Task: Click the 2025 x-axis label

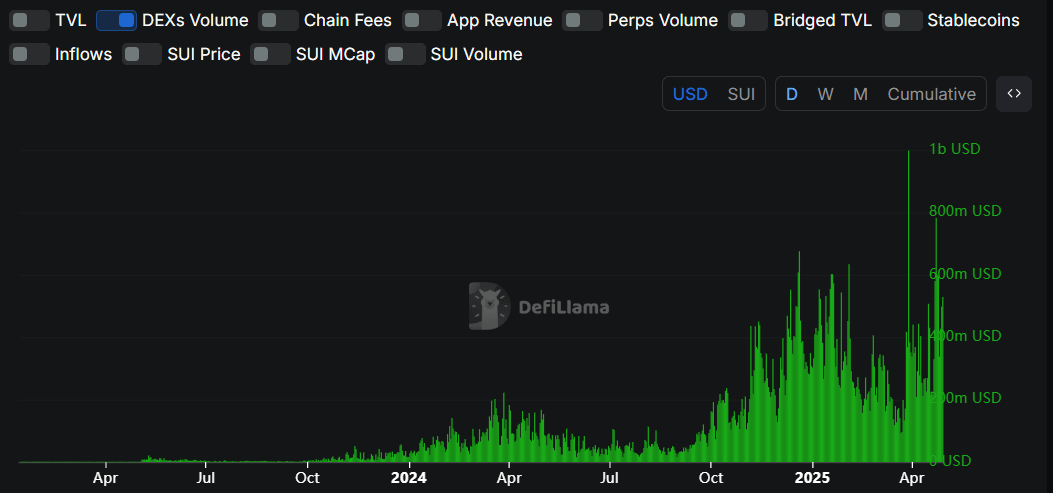Action: pyautogui.click(x=813, y=479)
